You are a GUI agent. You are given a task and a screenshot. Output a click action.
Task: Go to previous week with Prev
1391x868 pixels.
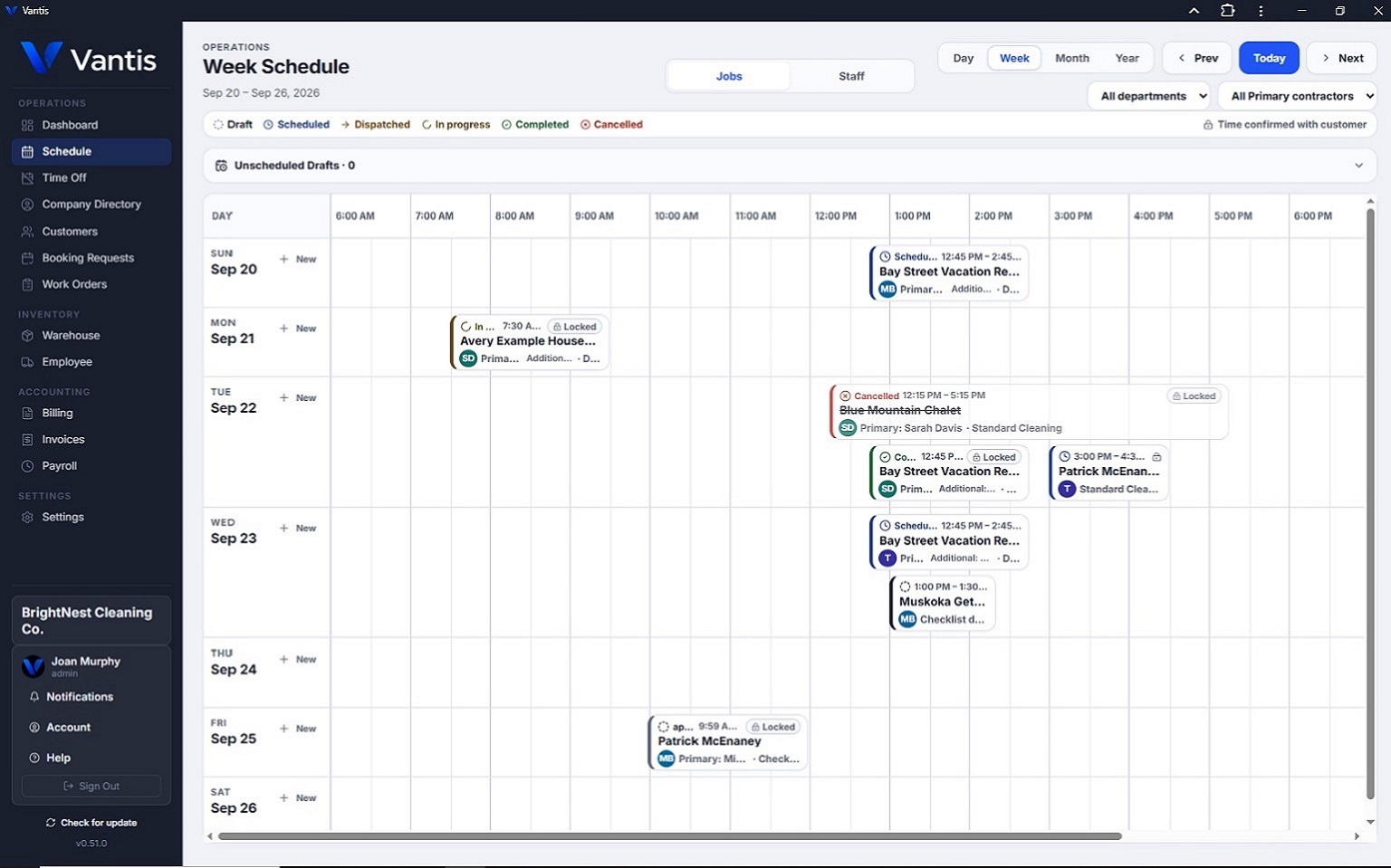[x=1197, y=58]
